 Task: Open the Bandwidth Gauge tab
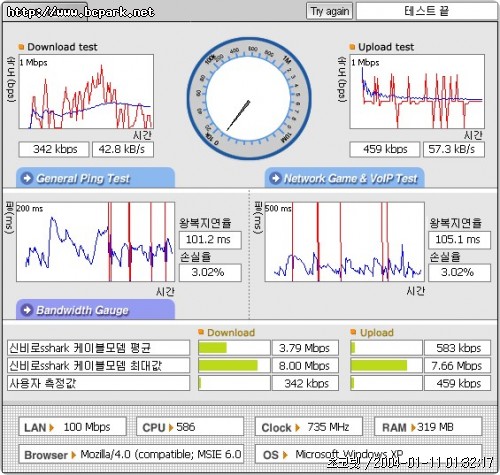[95, 310]
